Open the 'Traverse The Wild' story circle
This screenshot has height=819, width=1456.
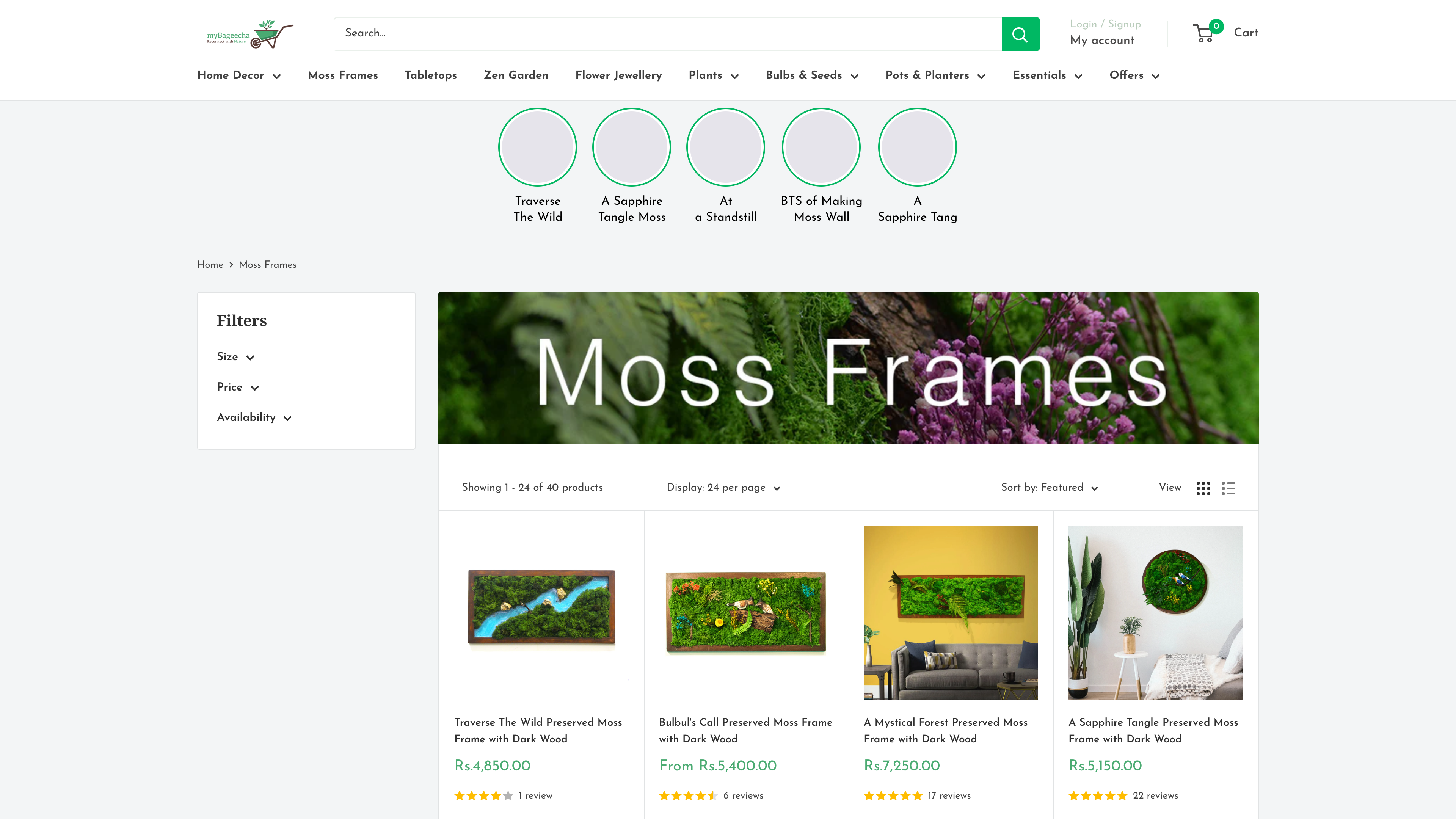[x=538, y=147]
